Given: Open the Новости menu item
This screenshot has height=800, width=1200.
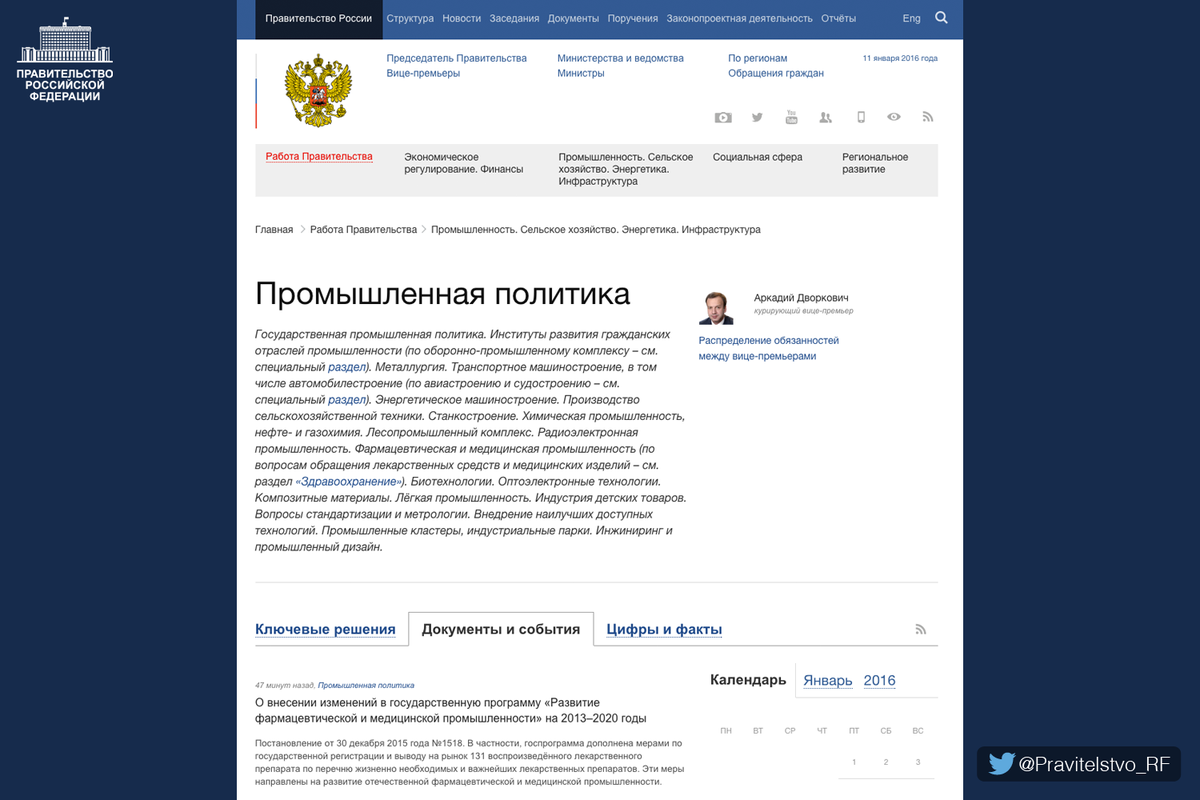Looking at the screenshot, I should tap(461, 18).
